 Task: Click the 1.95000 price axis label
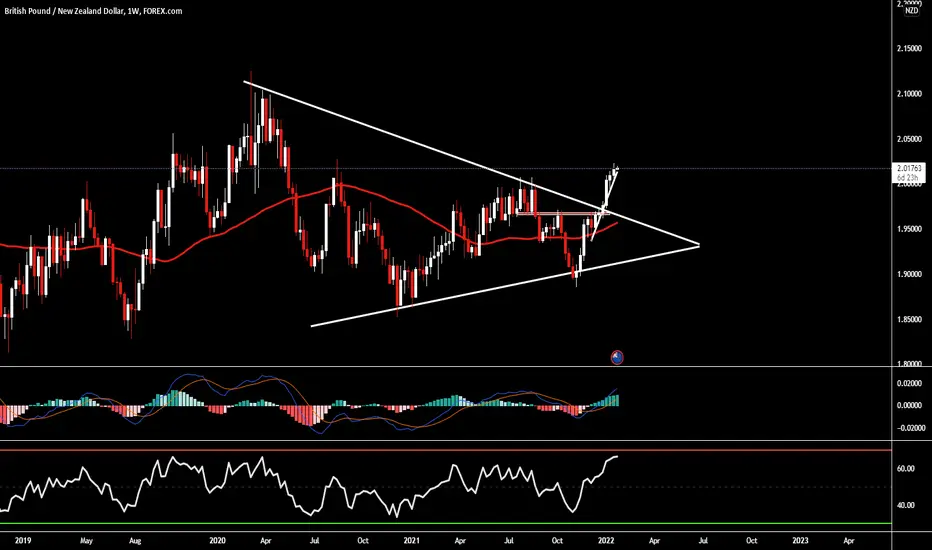point(909,229)
